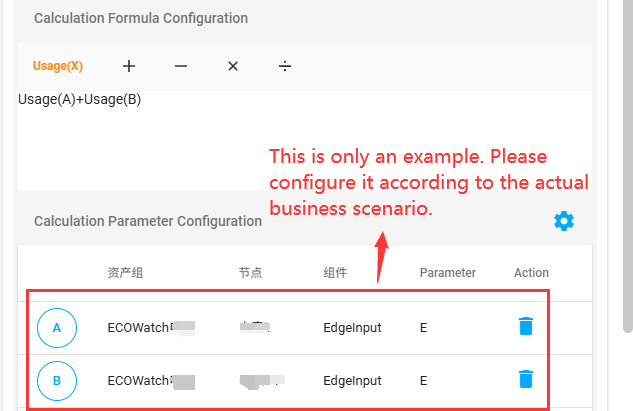Viewport: 633px width, 411px height.
Task: Click the 组件 column header
Action: tap(335, 273)
